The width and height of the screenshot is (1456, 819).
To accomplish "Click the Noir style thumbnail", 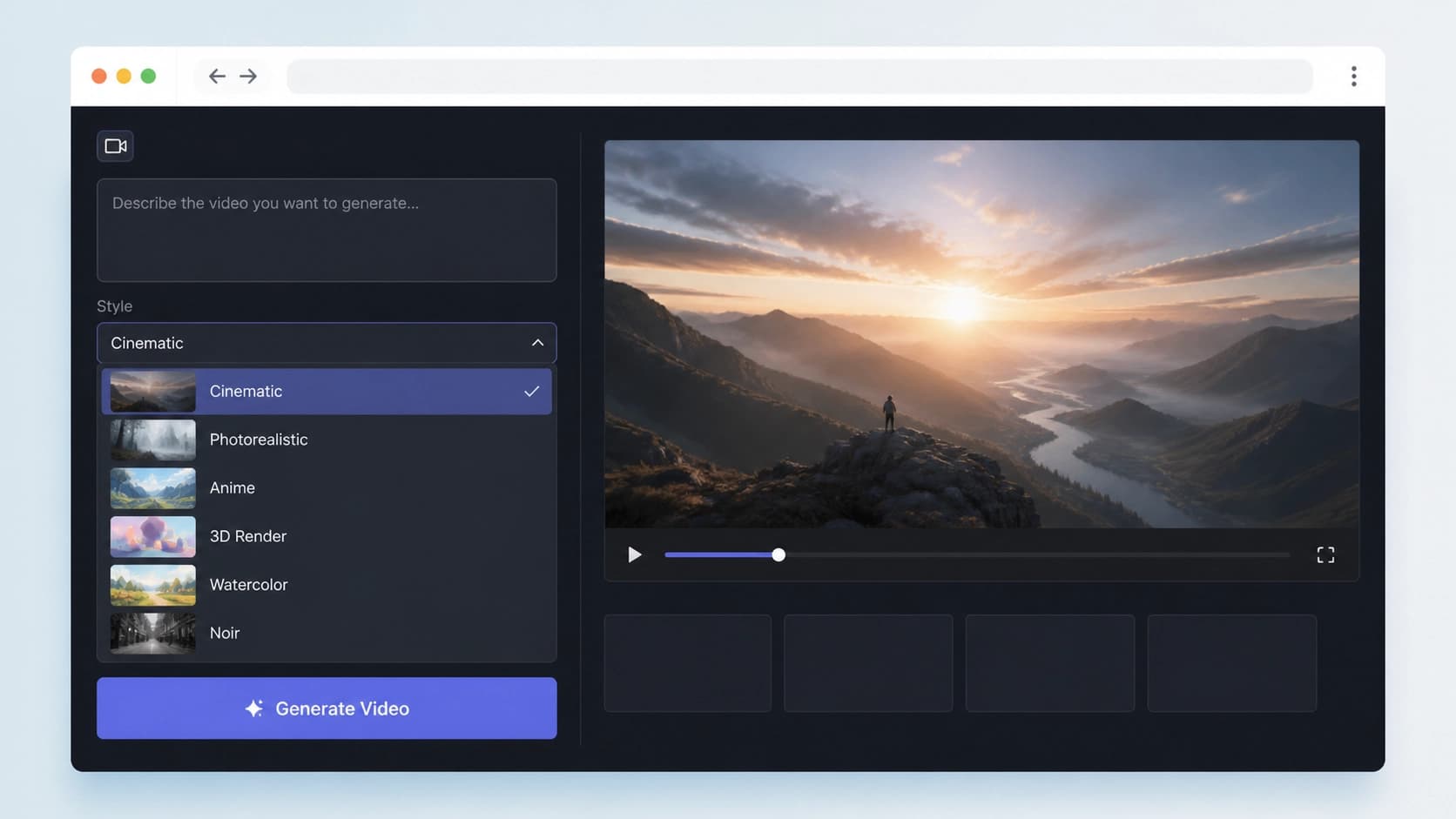I will click(153, 633).
